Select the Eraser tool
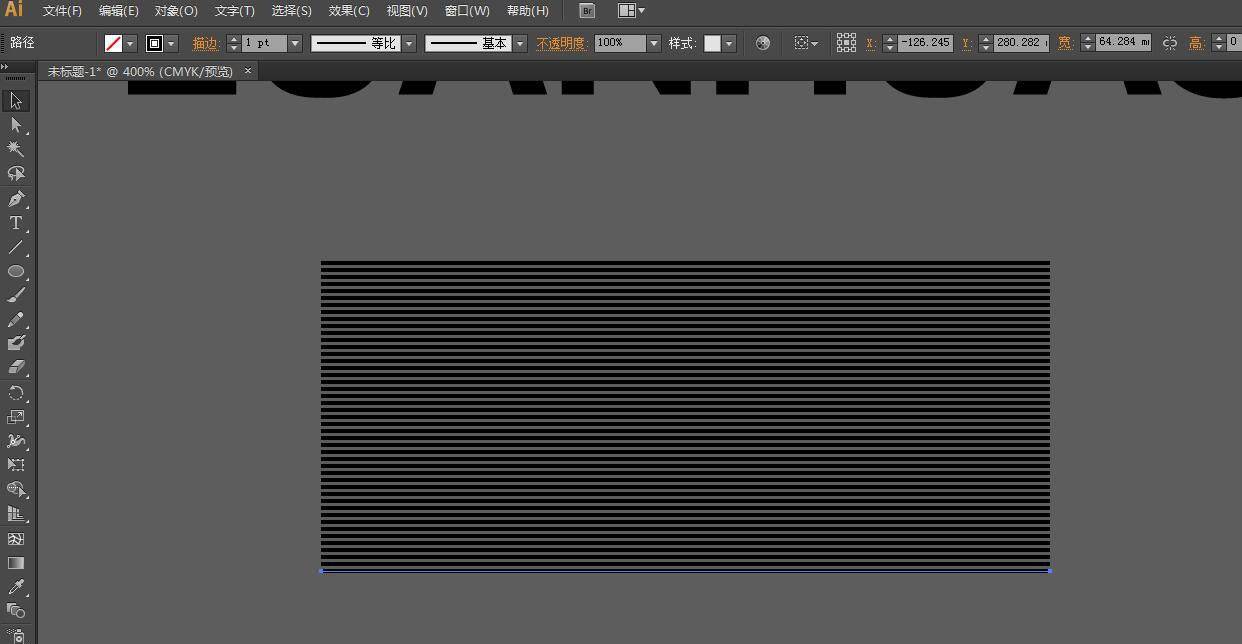 click(16, 368)
